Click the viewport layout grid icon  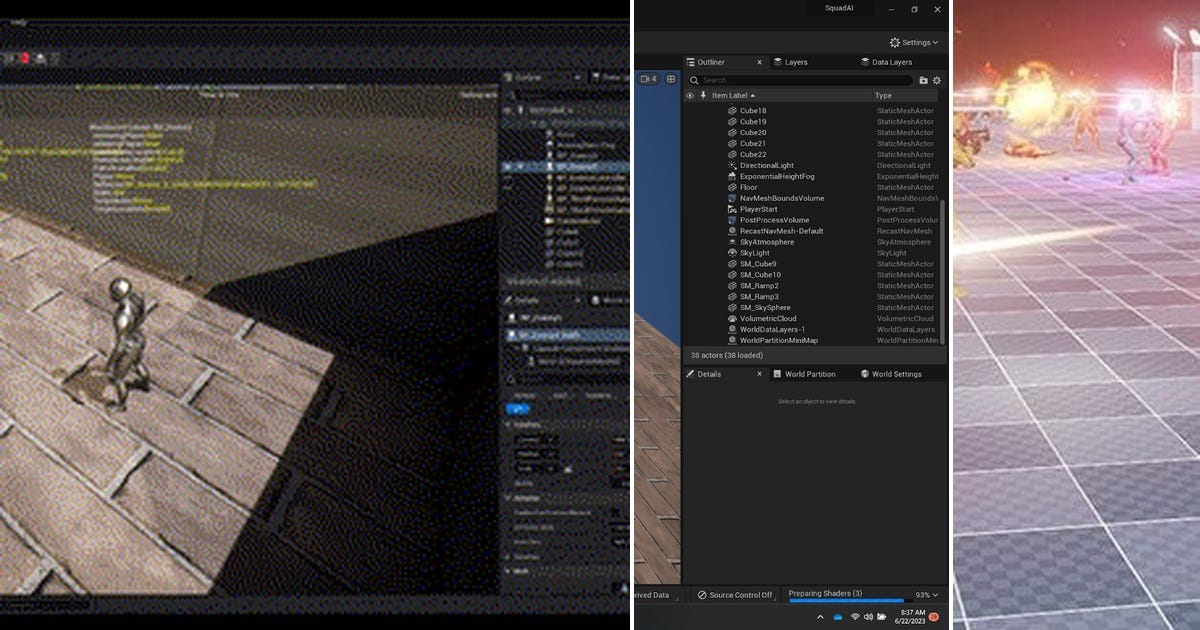[670, 79]
